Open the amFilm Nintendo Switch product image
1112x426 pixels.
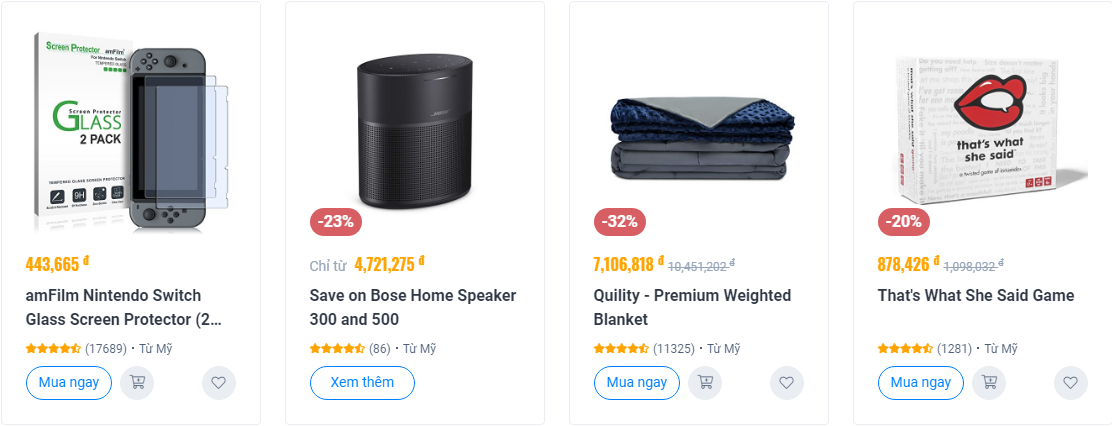click(x=130, y=128)
